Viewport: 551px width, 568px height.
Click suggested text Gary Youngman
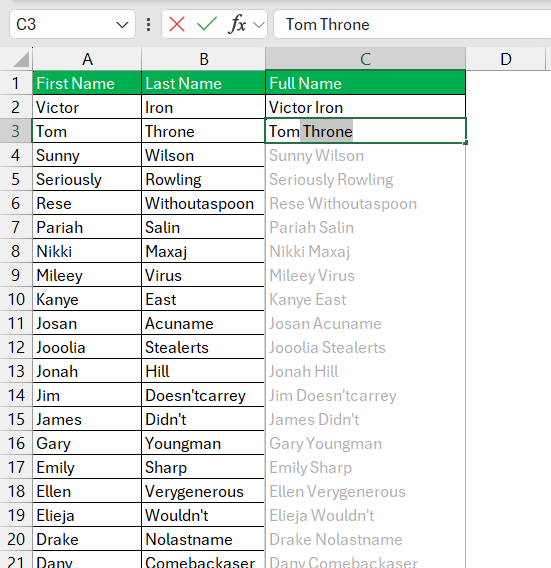point(325,444)
